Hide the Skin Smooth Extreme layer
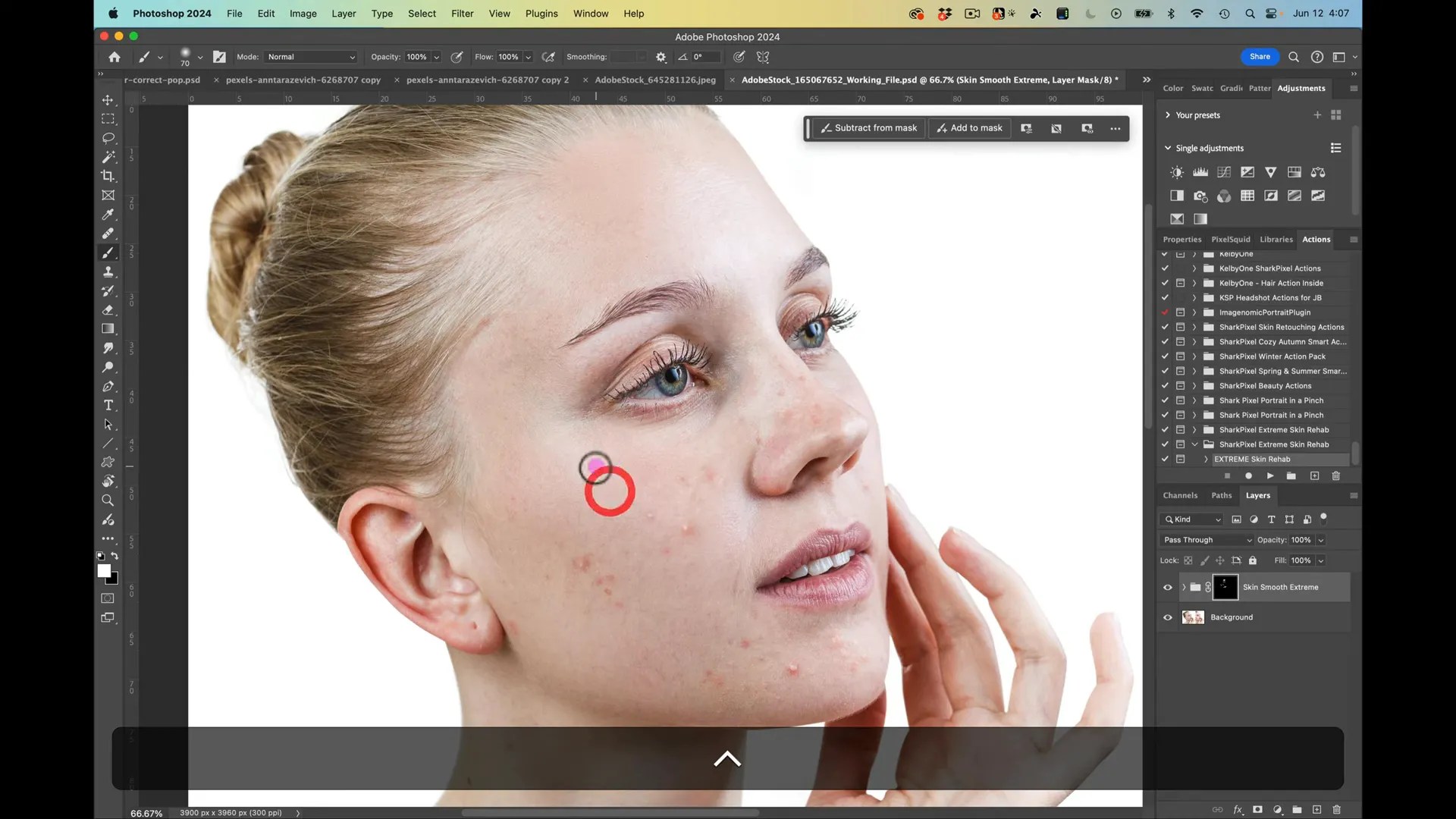Screen dimensions: 1456x819 point(1168,587)
